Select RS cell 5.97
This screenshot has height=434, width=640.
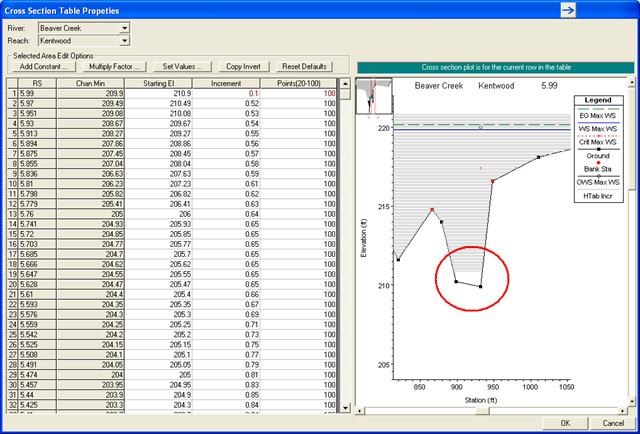tap(37, 103)
